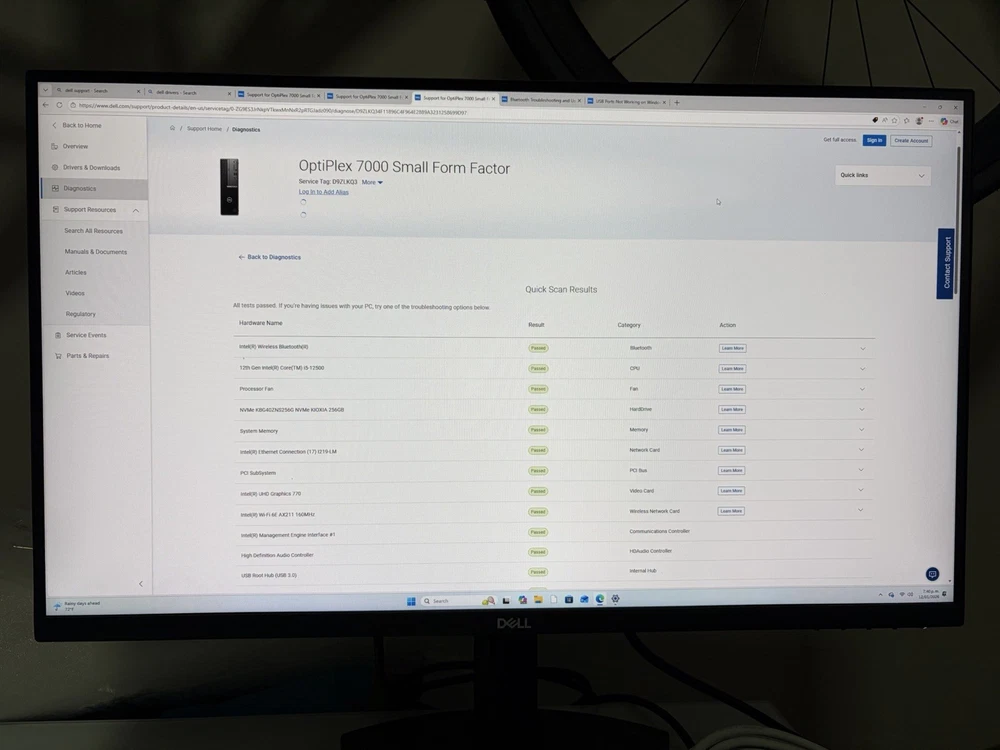Image resolution: width=1000 pixels, height=750 pixels.
Task: Switch to the Bluetooth Troubleshooting browser tab
Action: point(541,100)
